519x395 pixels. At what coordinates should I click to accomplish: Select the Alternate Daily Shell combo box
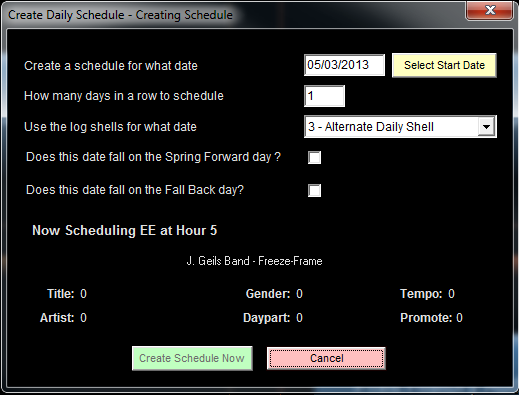400,127
